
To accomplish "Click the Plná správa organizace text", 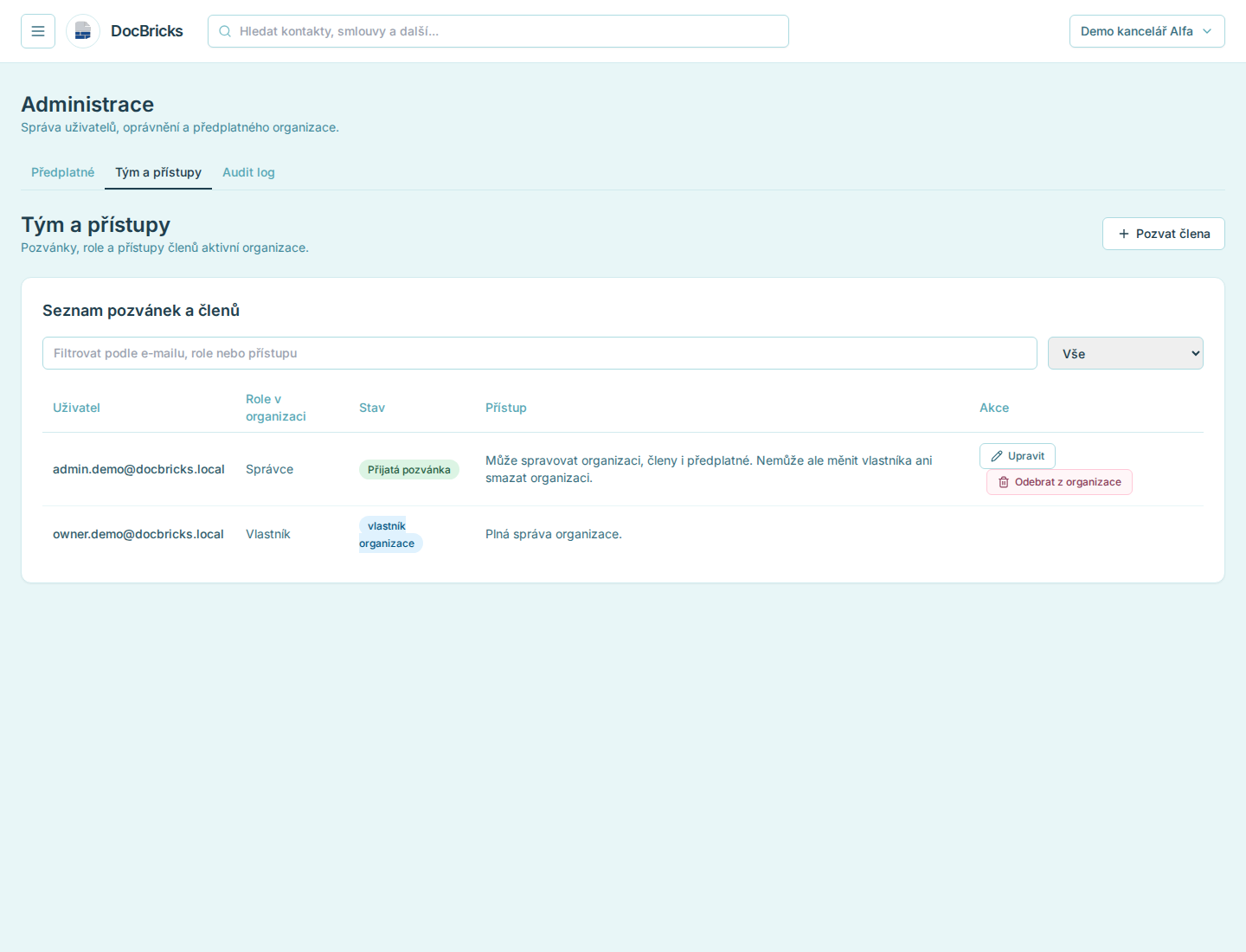I will (x=554, y=534).
